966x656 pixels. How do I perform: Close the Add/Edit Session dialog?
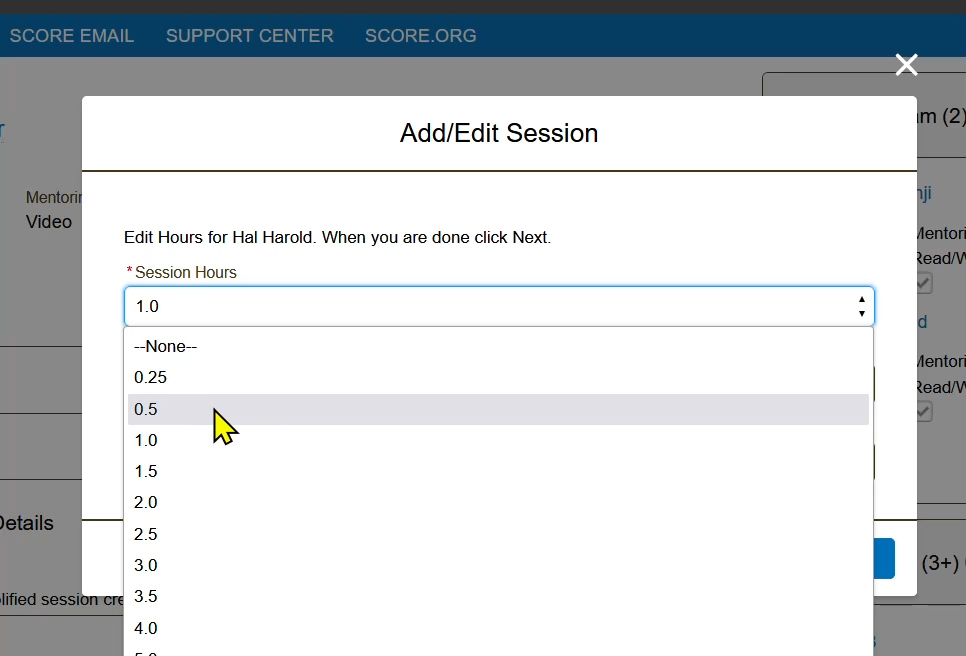coord(906,65)
